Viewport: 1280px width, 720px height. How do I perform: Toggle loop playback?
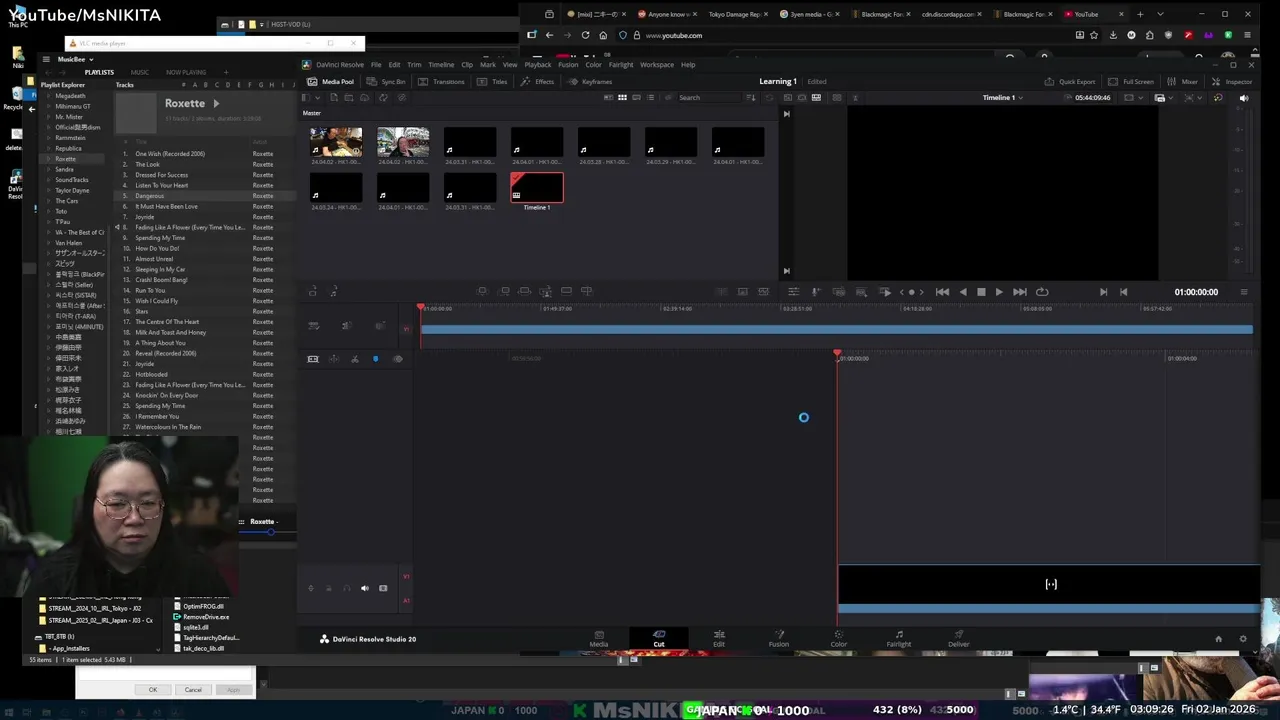pos(1042,292)
